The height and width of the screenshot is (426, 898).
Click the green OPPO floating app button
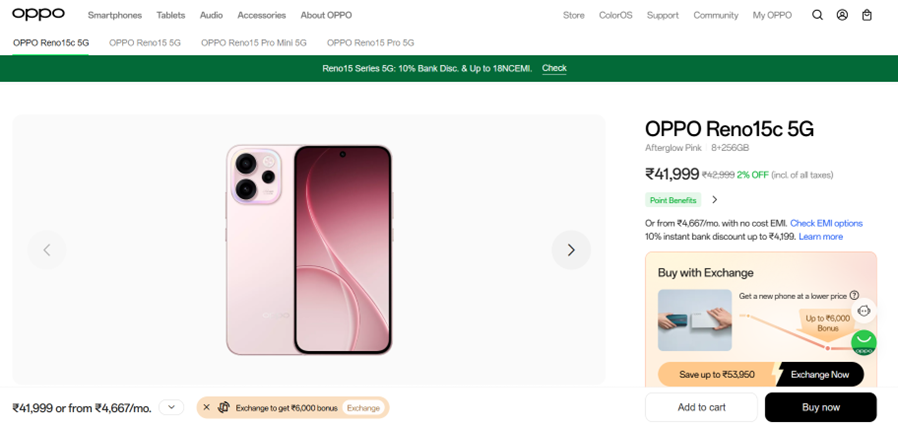coord(864,343)
